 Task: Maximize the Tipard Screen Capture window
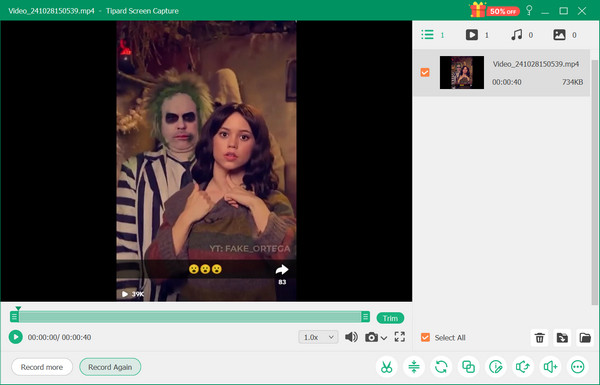[563, 11]
